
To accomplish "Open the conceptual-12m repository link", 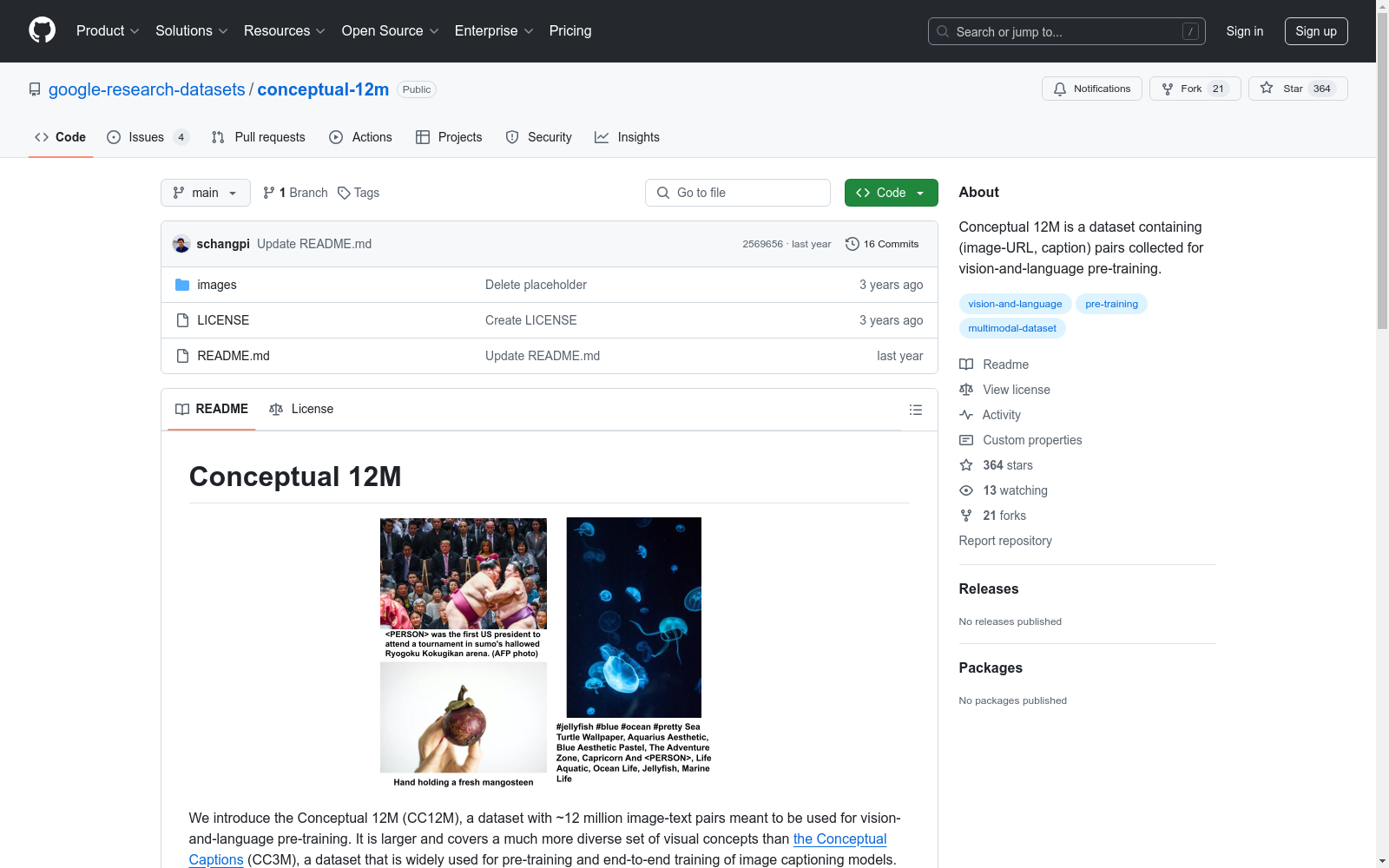I will pyautogui.click(x=323, y=89).
